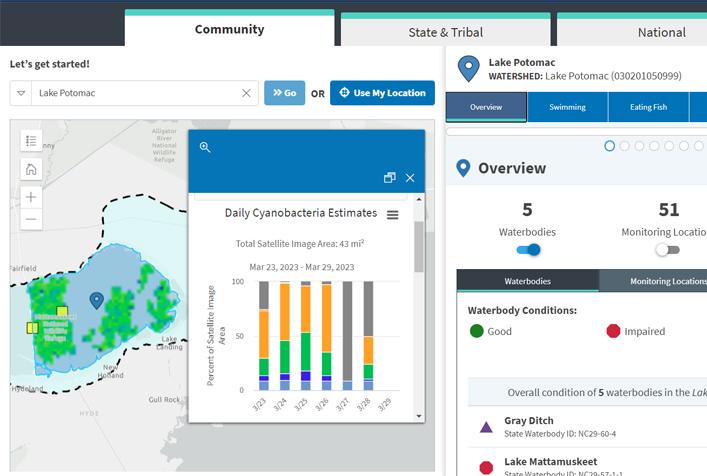
Task: Clear the Lake Potomac search text
Action: click(246, 93)
